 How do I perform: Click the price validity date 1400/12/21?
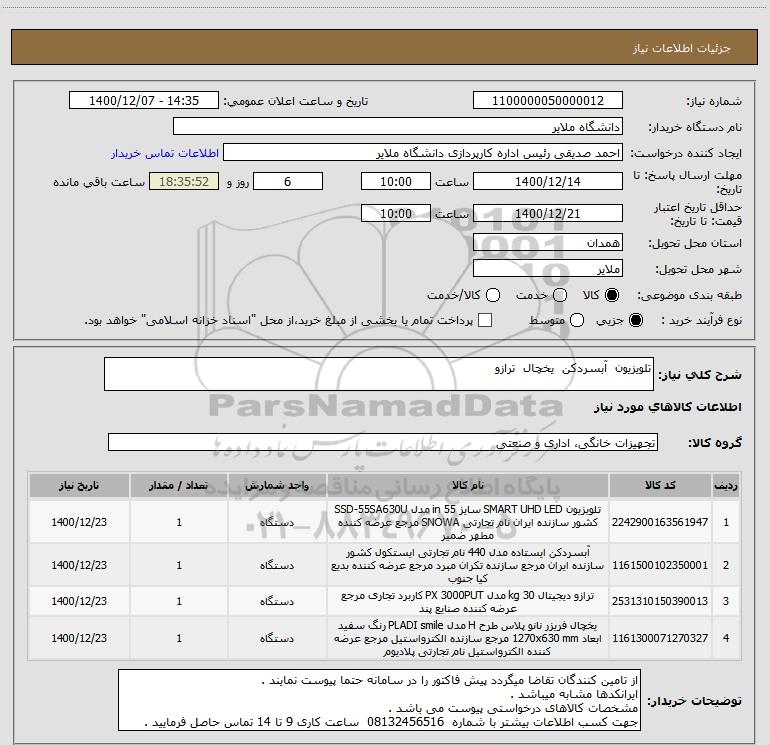coord(548,213)
